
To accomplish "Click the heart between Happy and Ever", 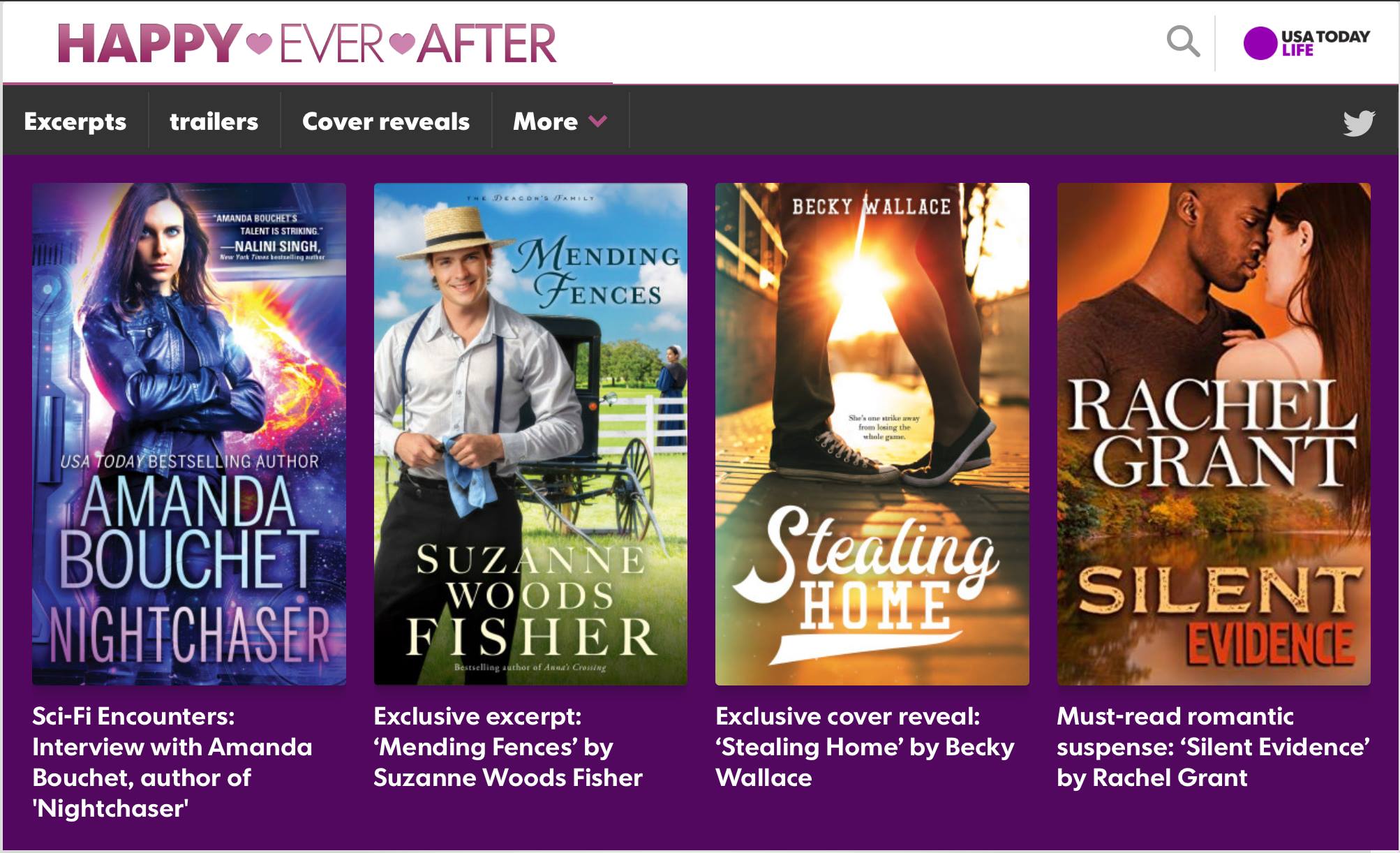I will pyautogui.click(x=260, y=43).
